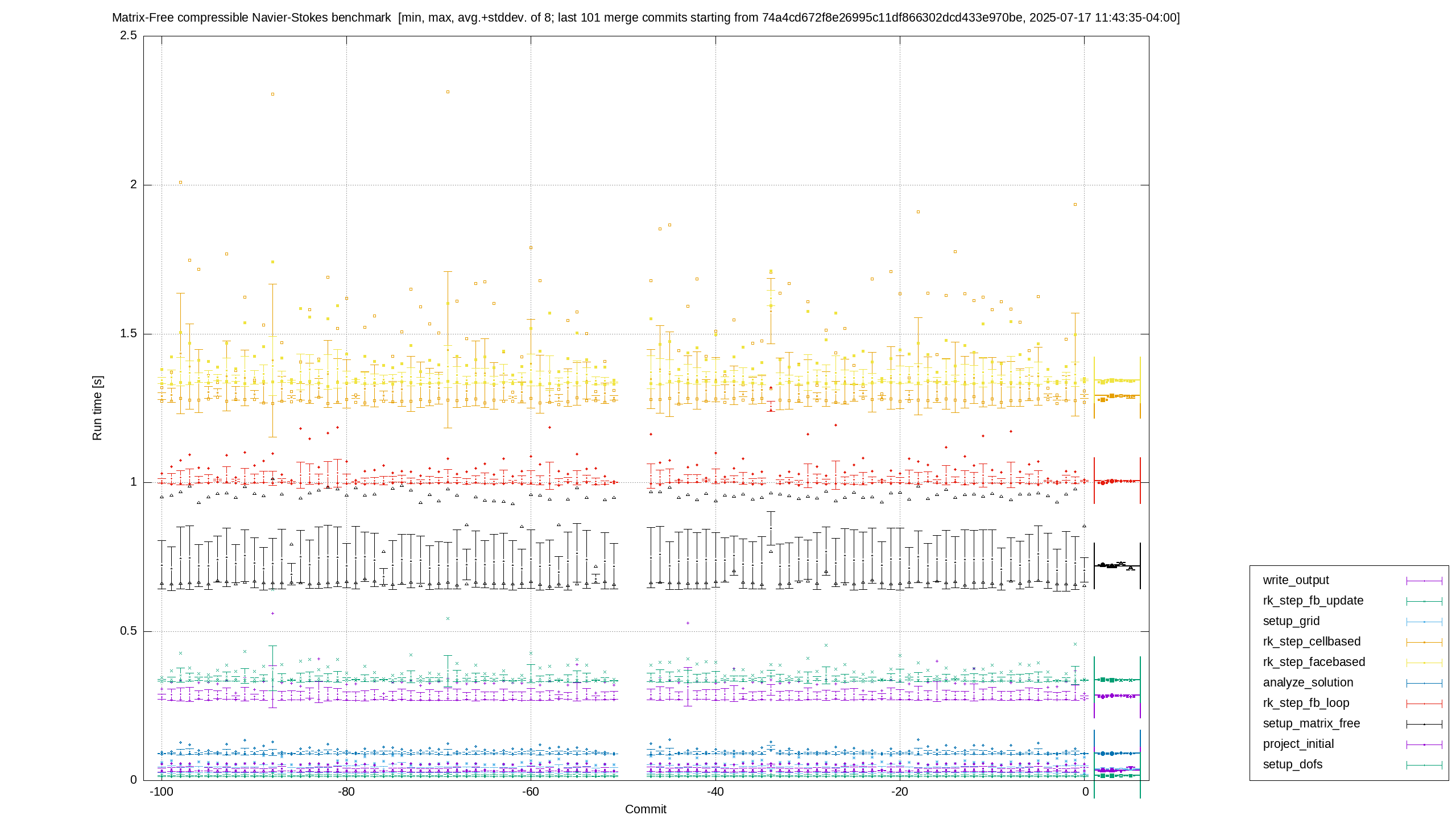
Task: Click the rk_step_facebased legend label
Action: pyautogui.click(x=1314, y=662)
